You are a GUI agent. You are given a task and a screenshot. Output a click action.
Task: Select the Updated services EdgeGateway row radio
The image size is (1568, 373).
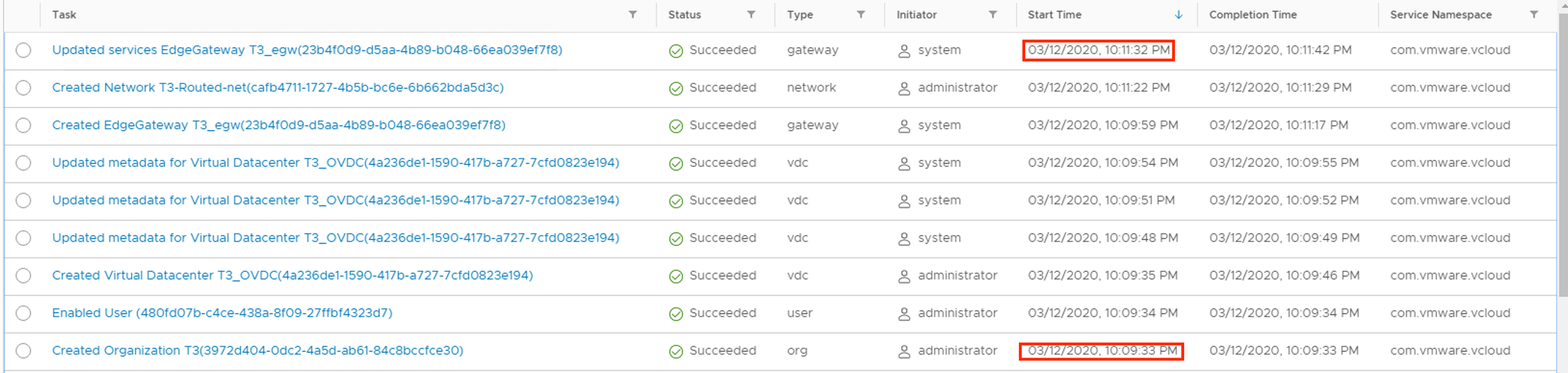point(23,51)
